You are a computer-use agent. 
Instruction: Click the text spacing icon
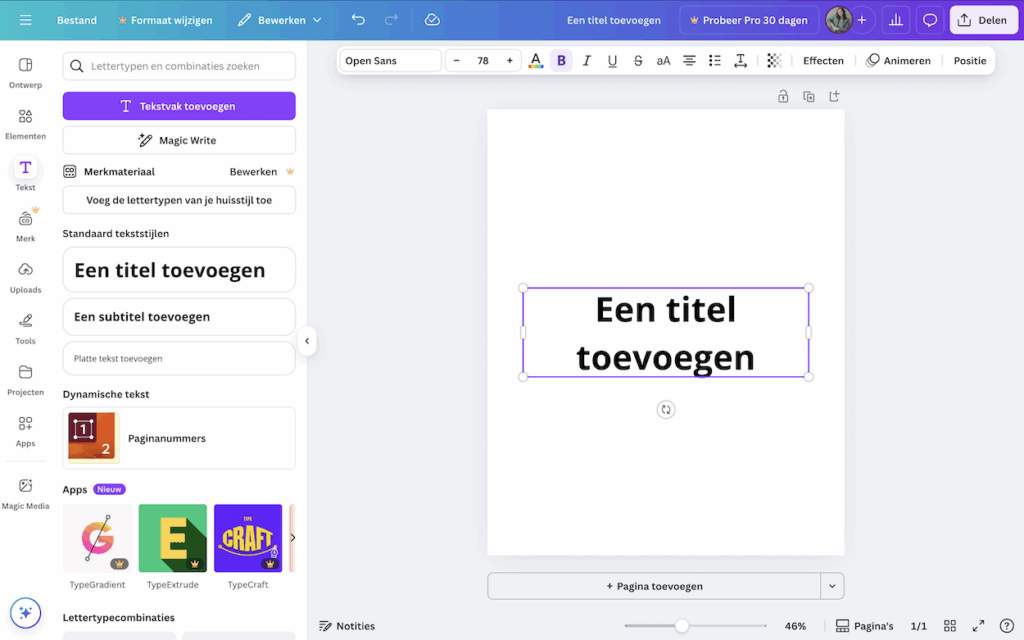[x=740, y=61]
